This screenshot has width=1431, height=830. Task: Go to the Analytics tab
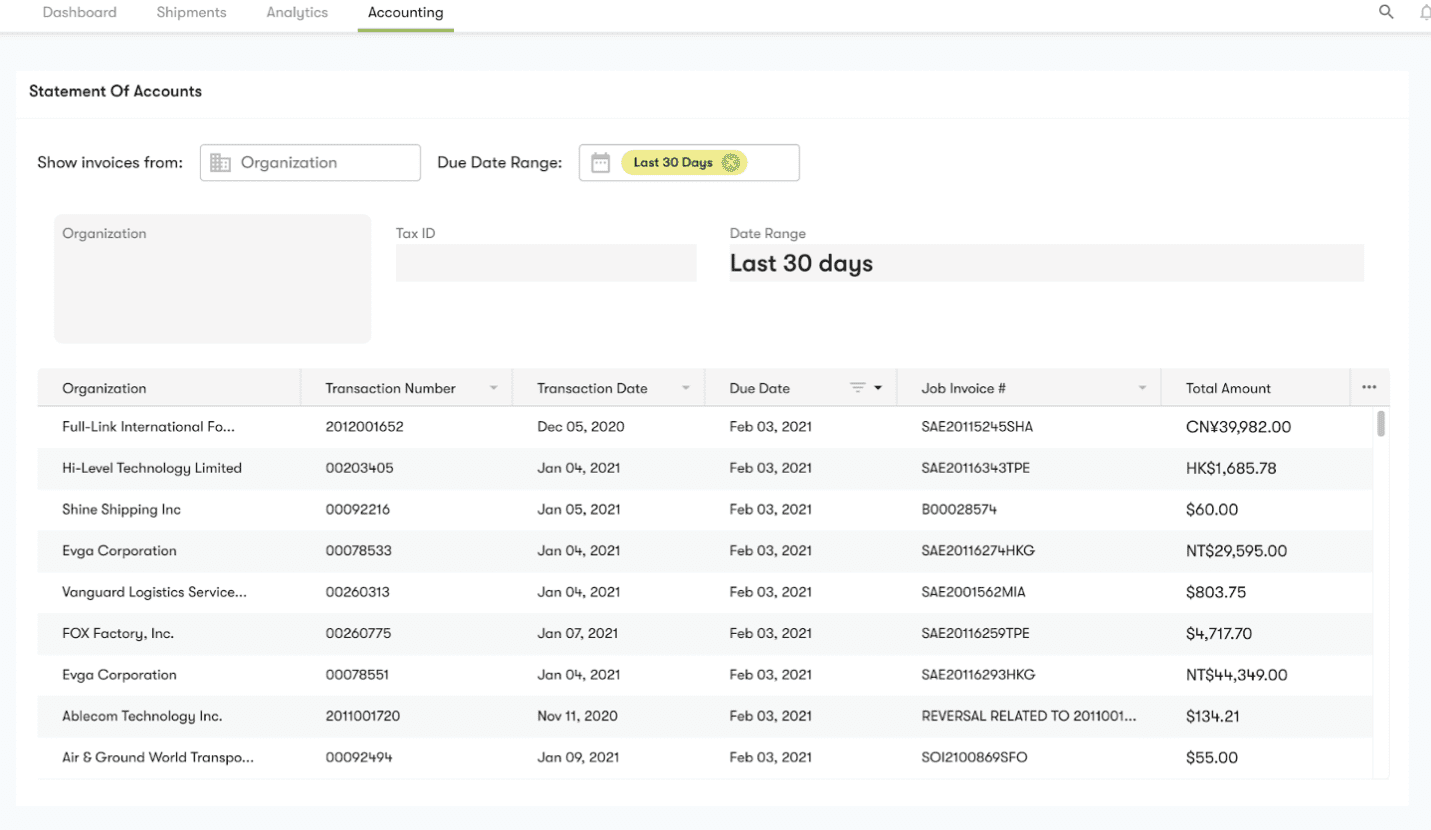pos(297,13)
